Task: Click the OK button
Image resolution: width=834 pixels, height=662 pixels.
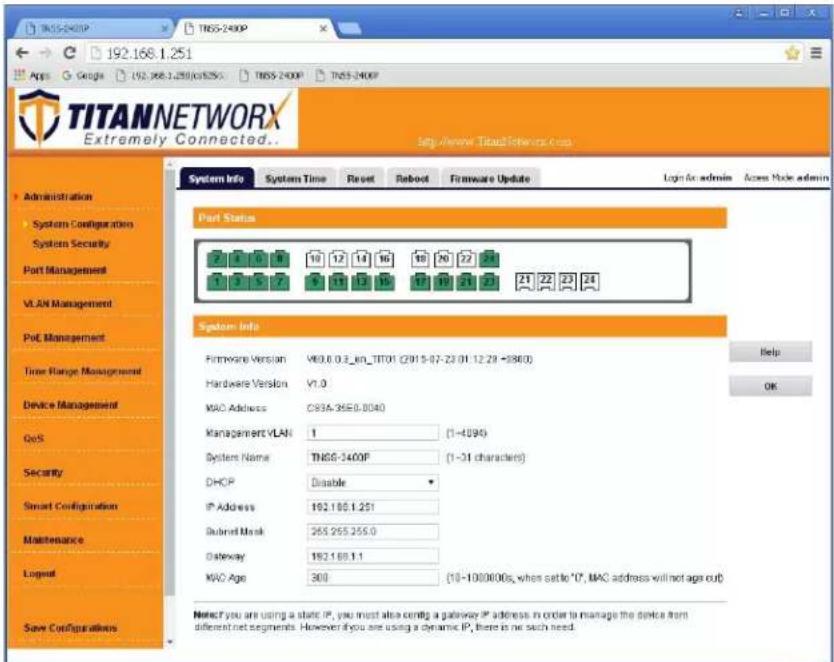Action: [x=770, y=386]
